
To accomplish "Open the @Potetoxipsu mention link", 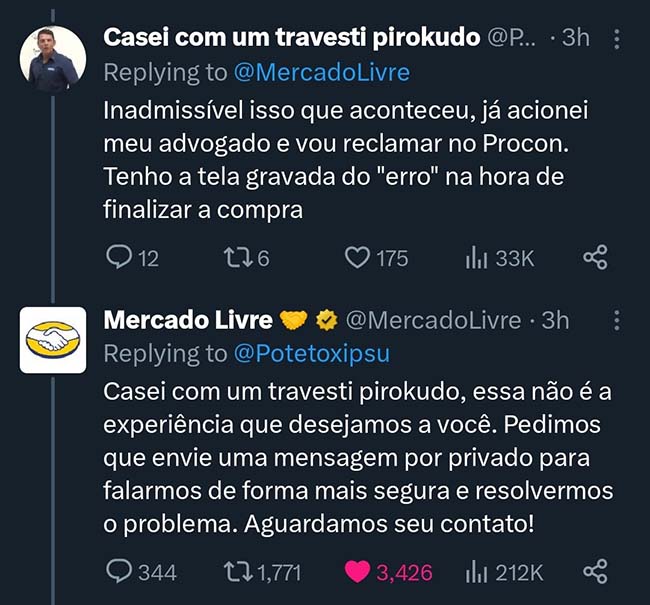I will pos(311,353).
